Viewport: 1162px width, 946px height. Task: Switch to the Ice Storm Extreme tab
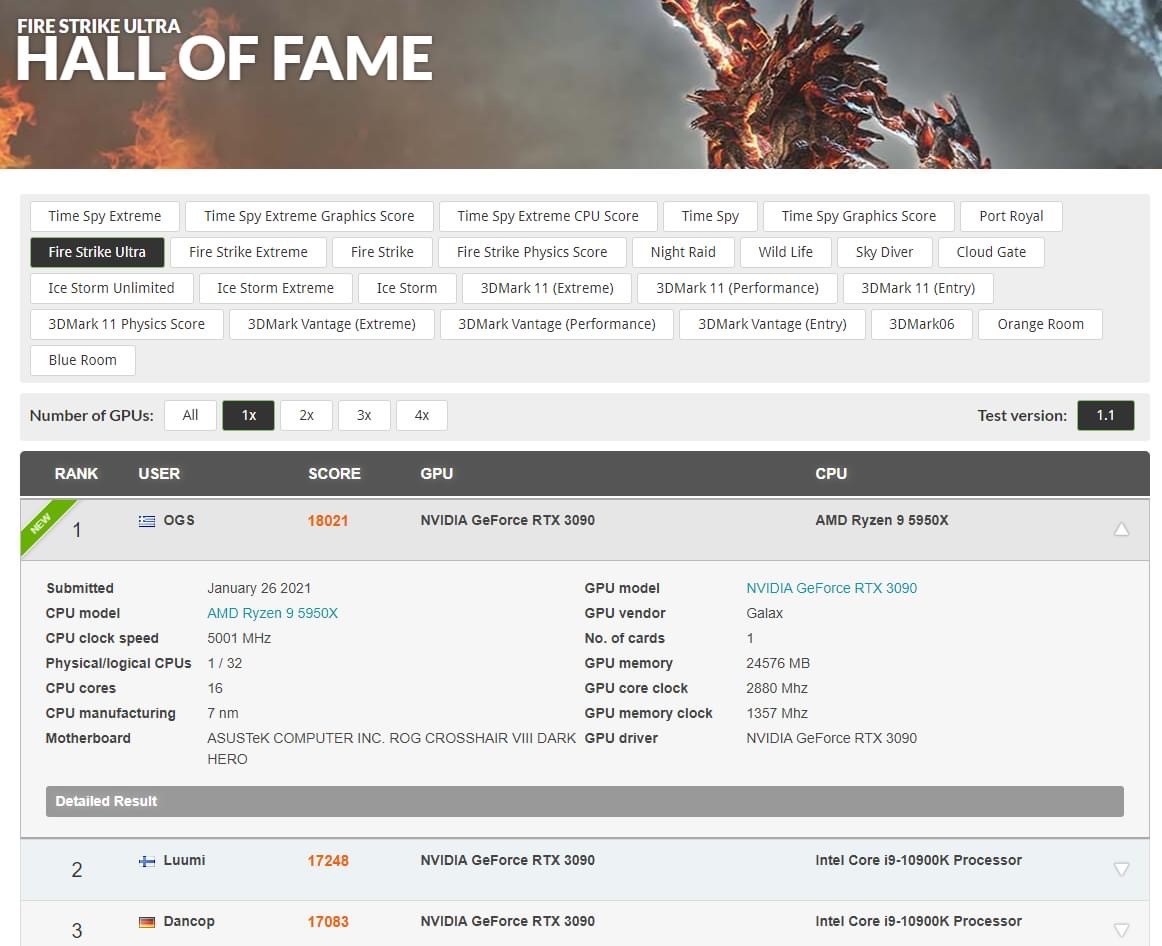pos(276,288)
